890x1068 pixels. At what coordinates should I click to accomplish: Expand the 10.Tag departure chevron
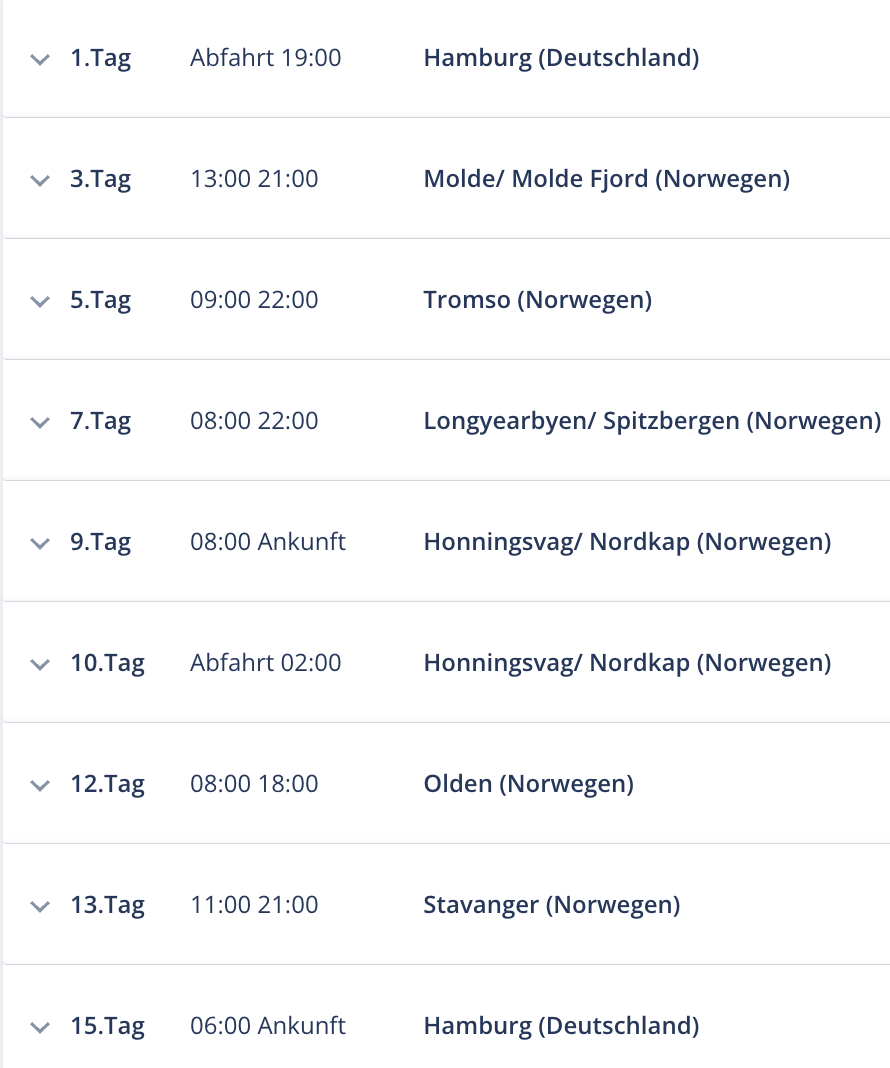coord(40,665)
